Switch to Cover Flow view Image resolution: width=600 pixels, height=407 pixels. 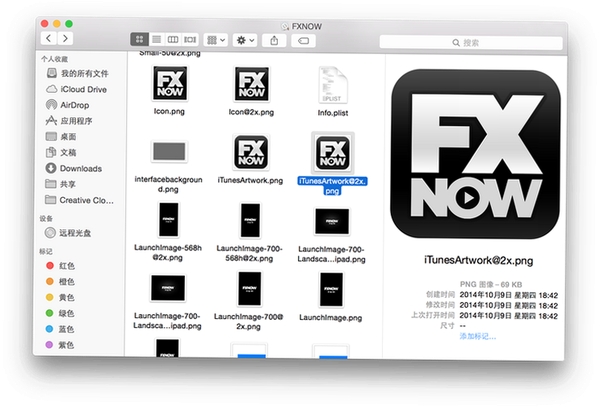[x=190, y=39]
